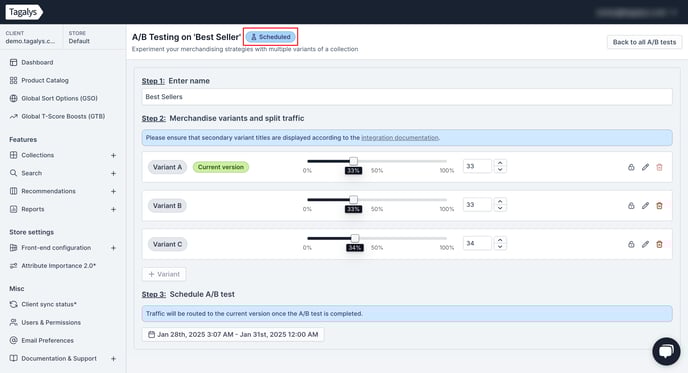Edit Variant C with pencil icon

645,244
